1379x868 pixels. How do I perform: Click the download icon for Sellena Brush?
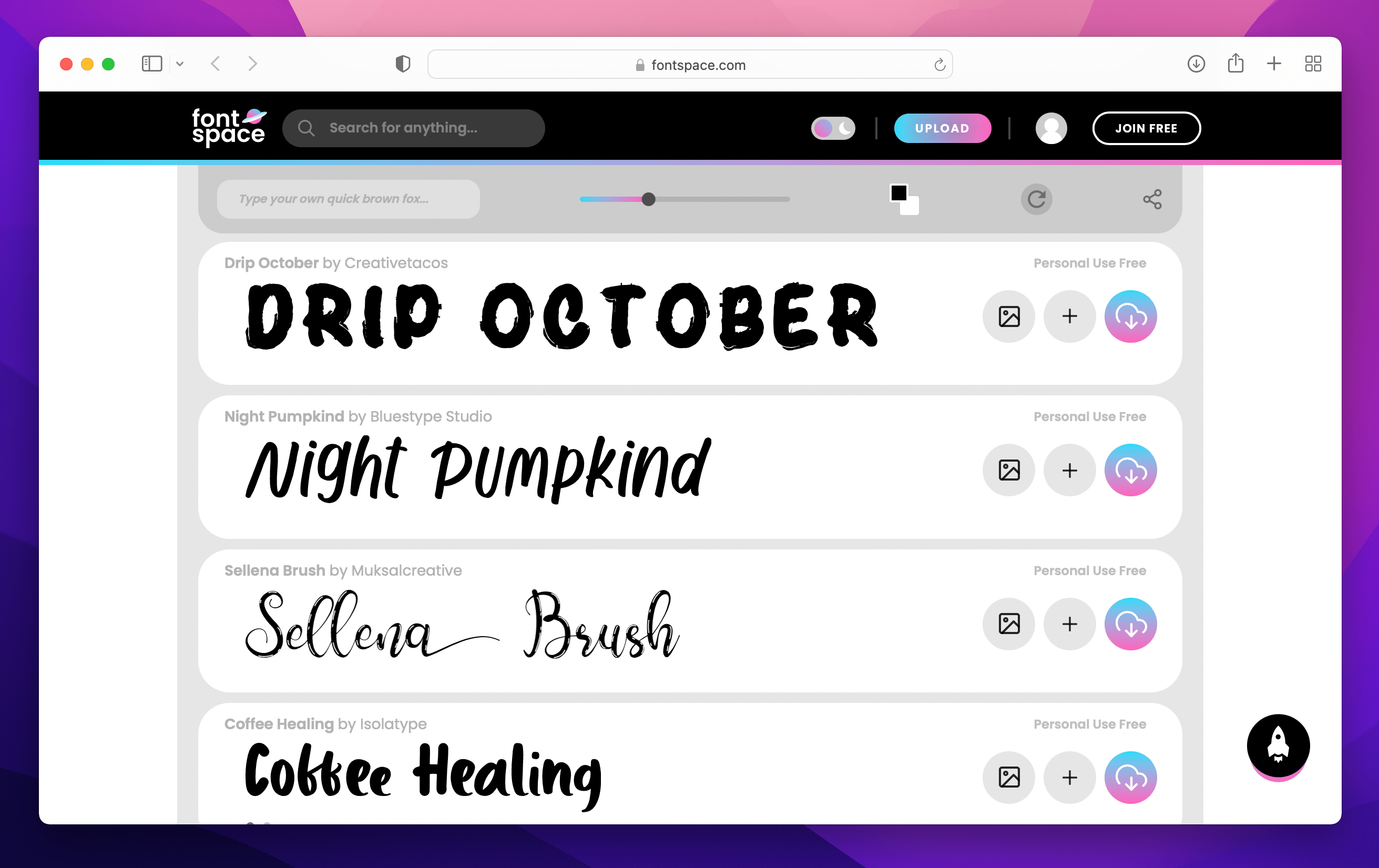click(1131, 623)
